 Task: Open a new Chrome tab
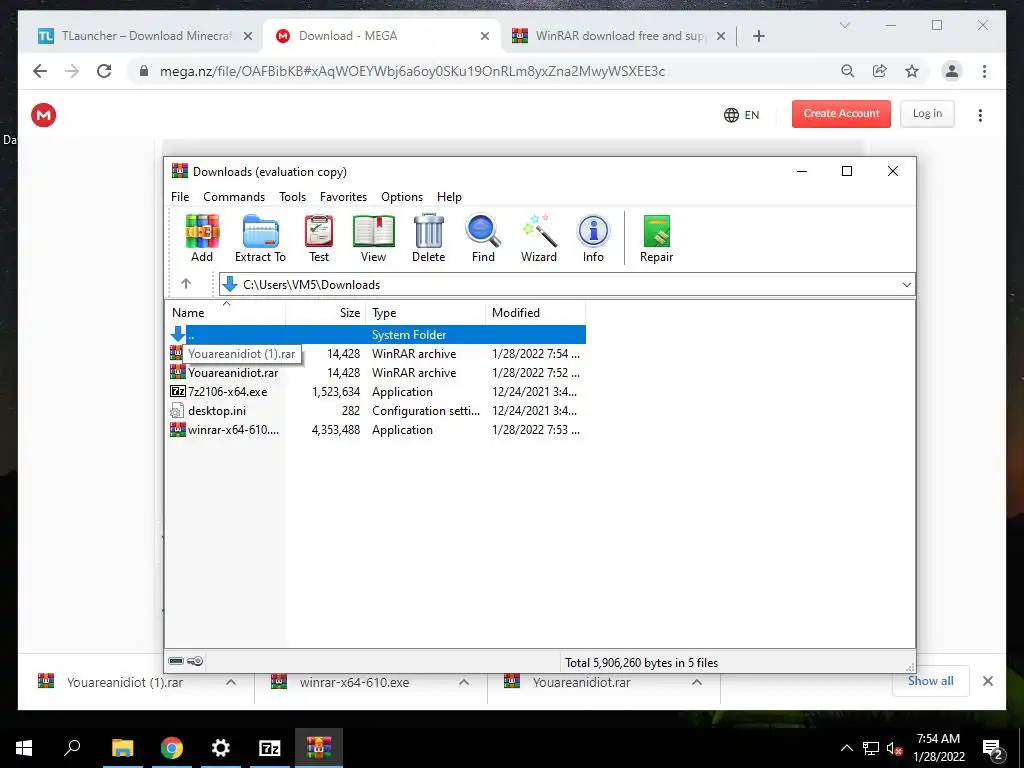[x=758, y=36]
